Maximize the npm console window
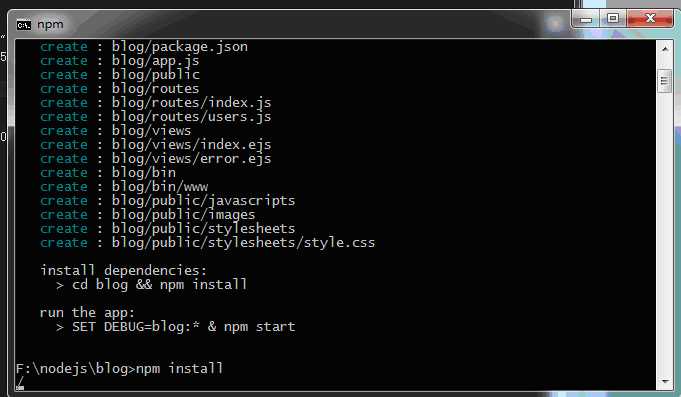The width and height of the screenshot is (681, 397). 613,19
